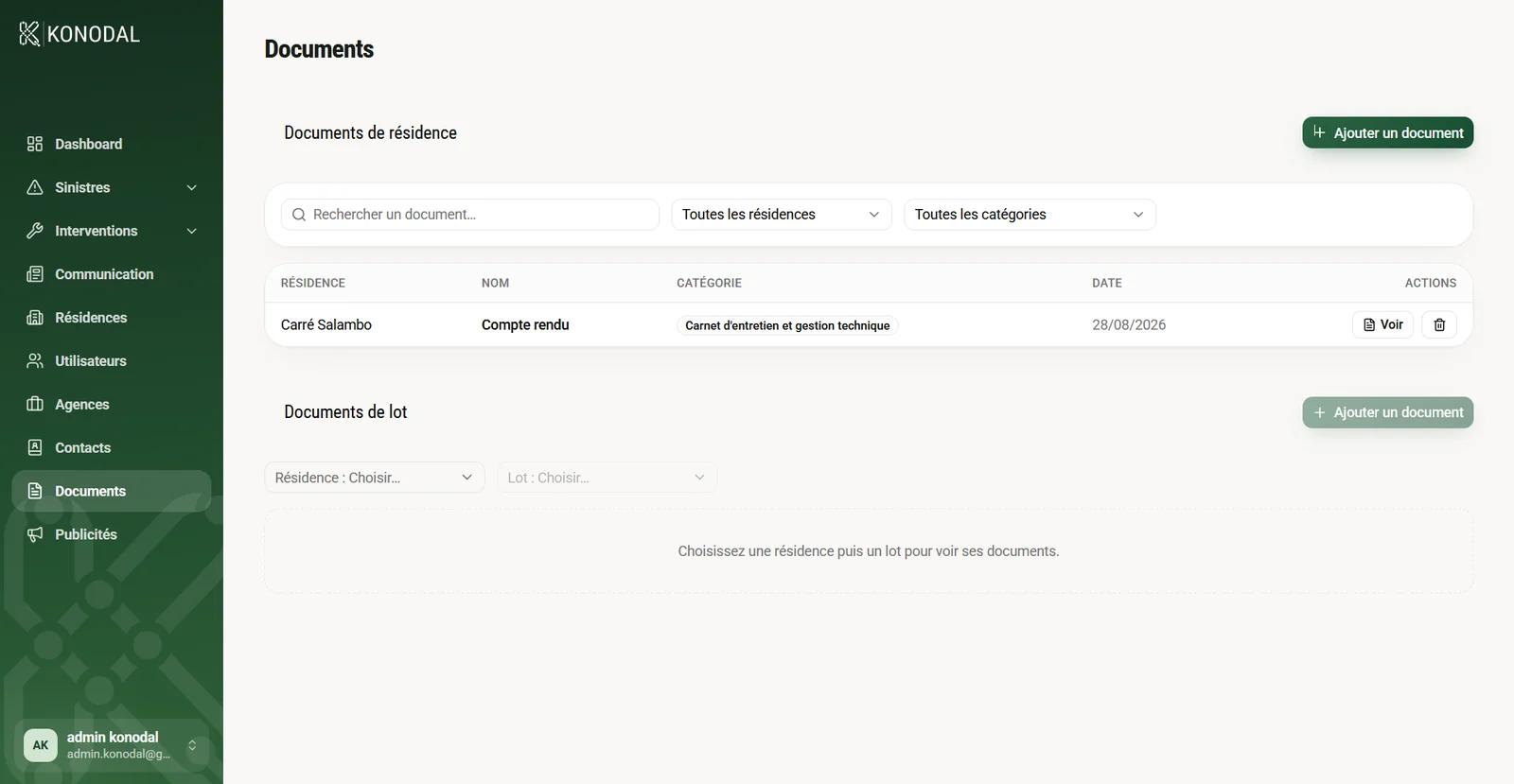The image size is (1514, 784).
Task: Click the AK avatar in sidebar
Action: 41,745
